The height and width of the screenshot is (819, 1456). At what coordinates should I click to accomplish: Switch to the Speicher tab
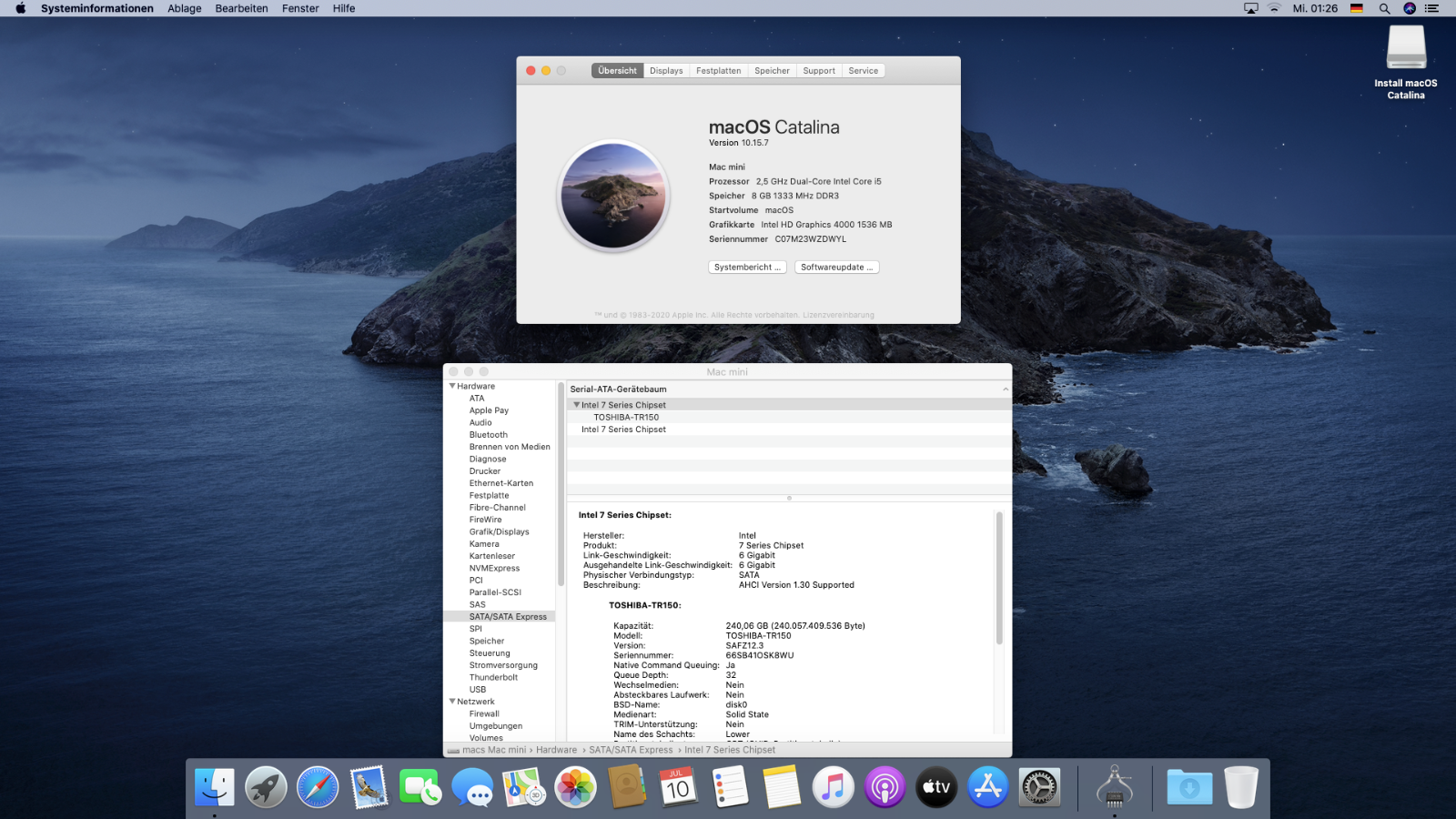click(x=772, y=70)
